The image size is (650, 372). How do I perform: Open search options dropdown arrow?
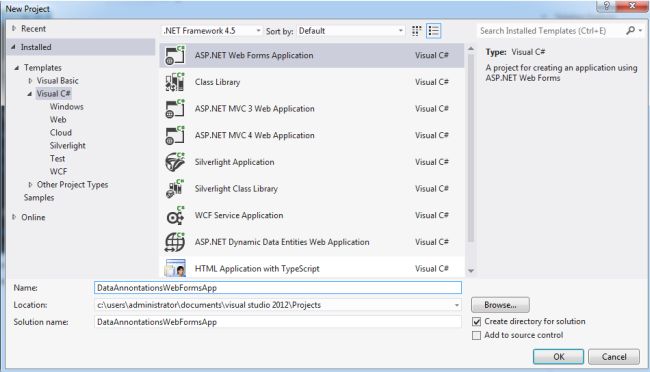pyautogui.click(x=640, y=30)
